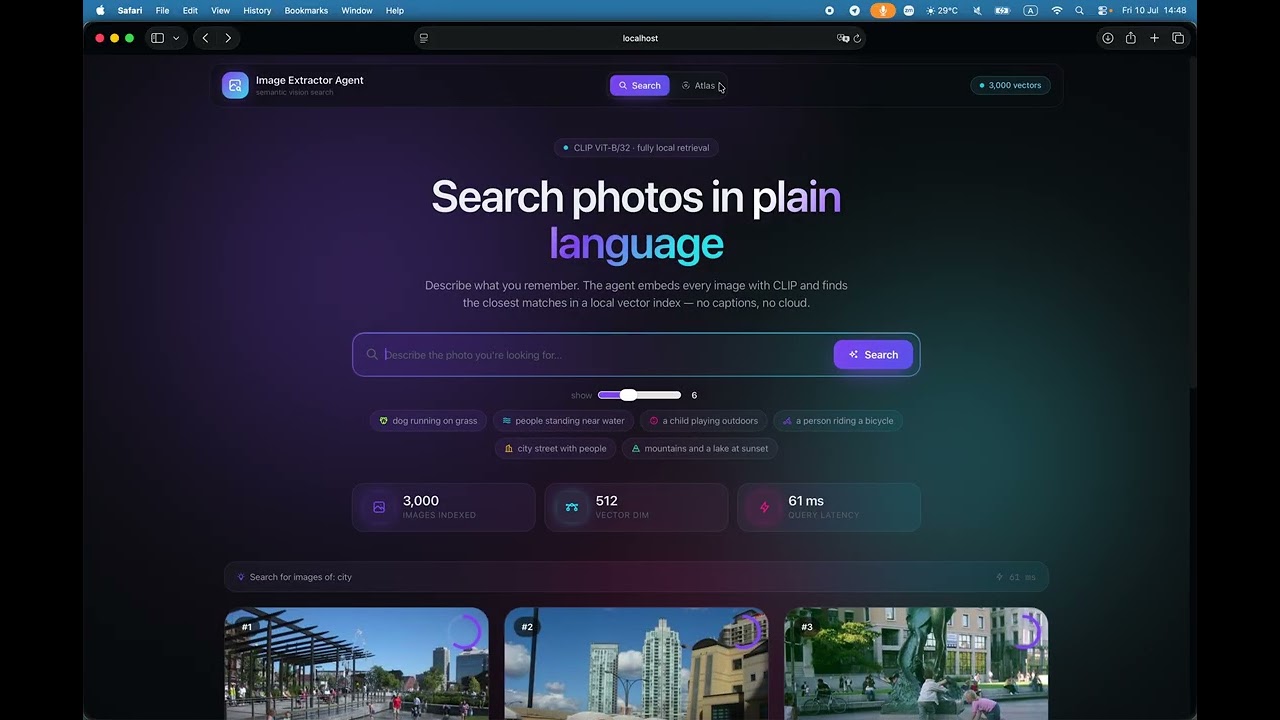Screen dimensions: 1280x720
Task: Open result thumbnail #2 with the skyscrapers
Action: click(637, 663)
